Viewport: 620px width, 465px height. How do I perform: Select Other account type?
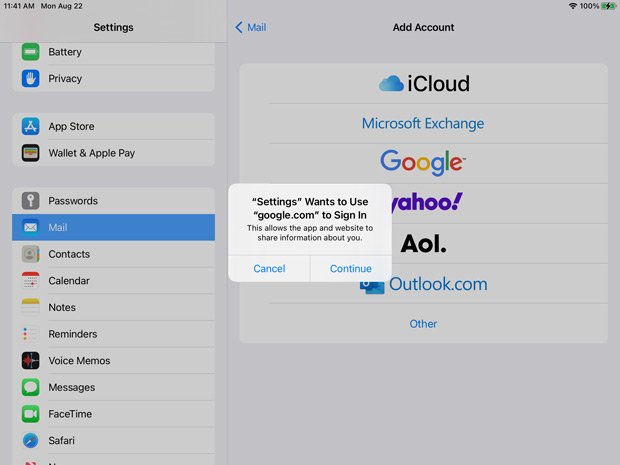tap(423, 323)
